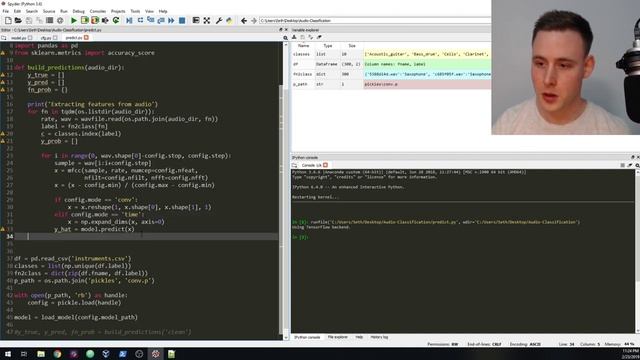Select 'p_path' str variable row
640x360 pixels.
point(391,84)
